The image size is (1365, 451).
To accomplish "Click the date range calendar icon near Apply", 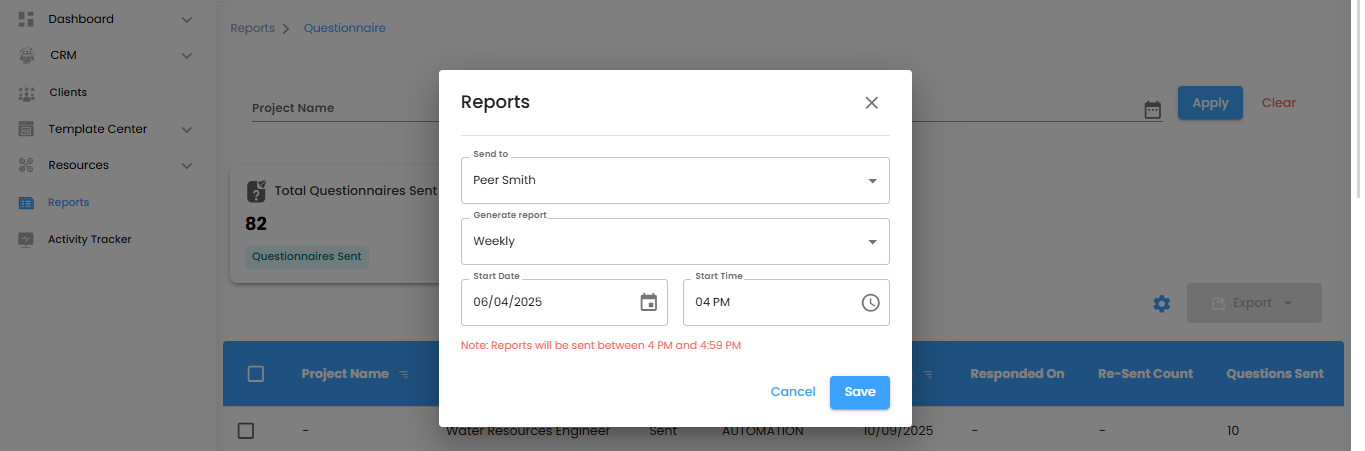I will pyautogui.click(x=1152, y=110).
